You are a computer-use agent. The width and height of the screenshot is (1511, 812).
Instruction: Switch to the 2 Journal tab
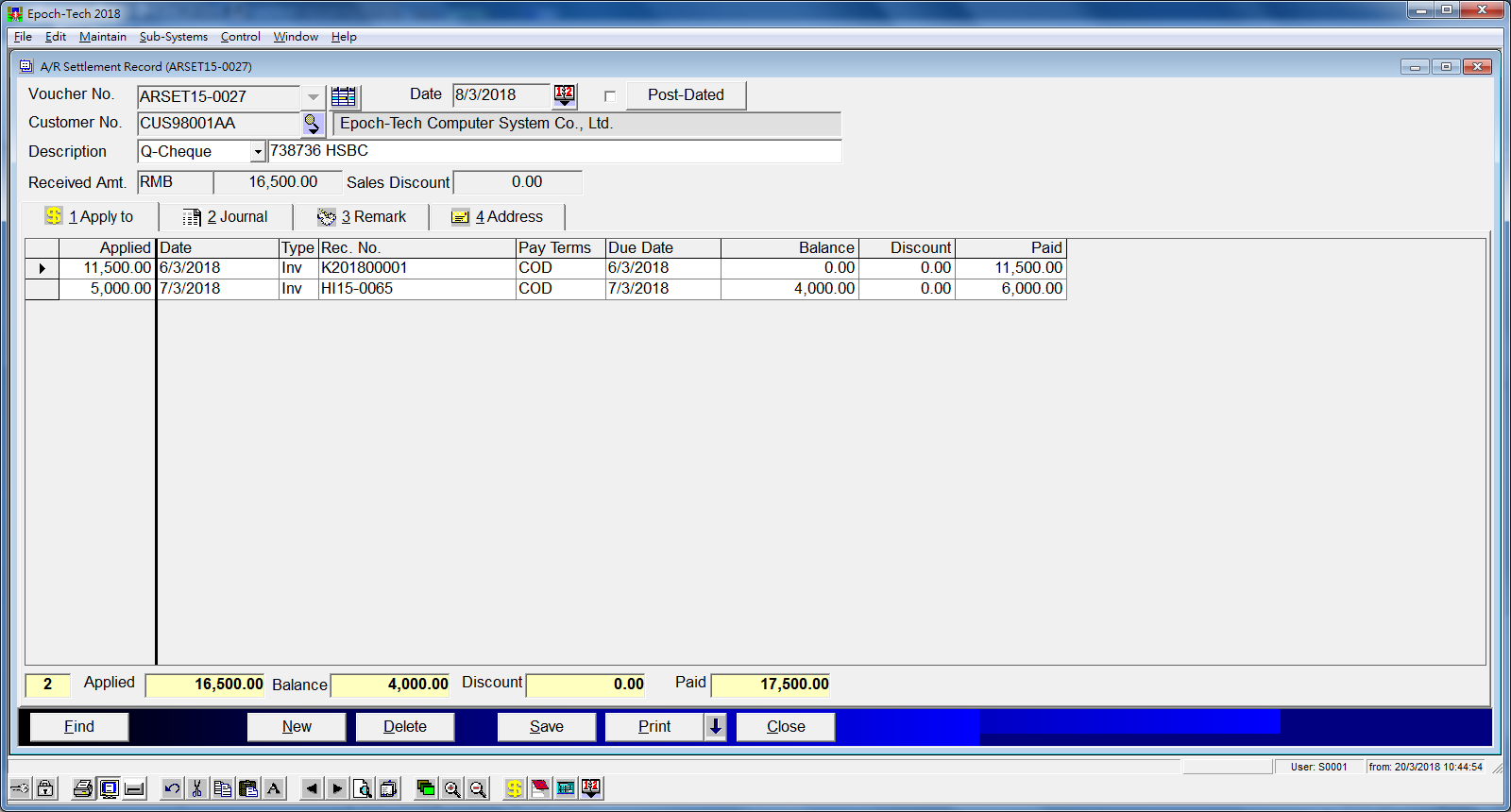(x=226, y=217)
